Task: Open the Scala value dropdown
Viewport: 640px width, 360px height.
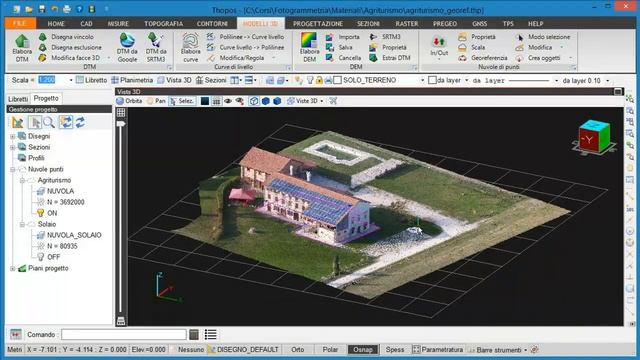Action: click(x=71, y=80)
